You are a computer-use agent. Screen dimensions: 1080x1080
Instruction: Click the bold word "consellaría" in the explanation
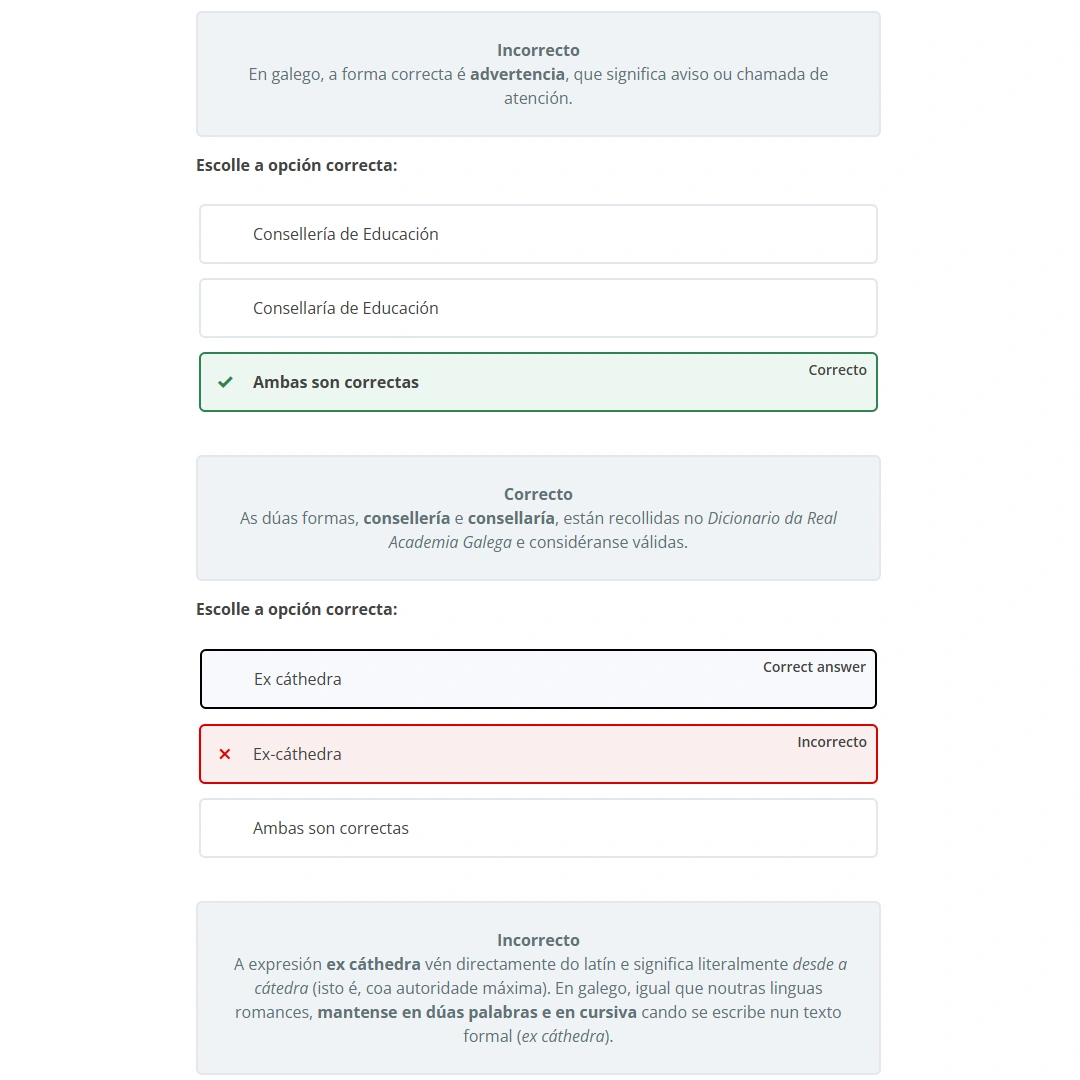[x=510, y=518]
